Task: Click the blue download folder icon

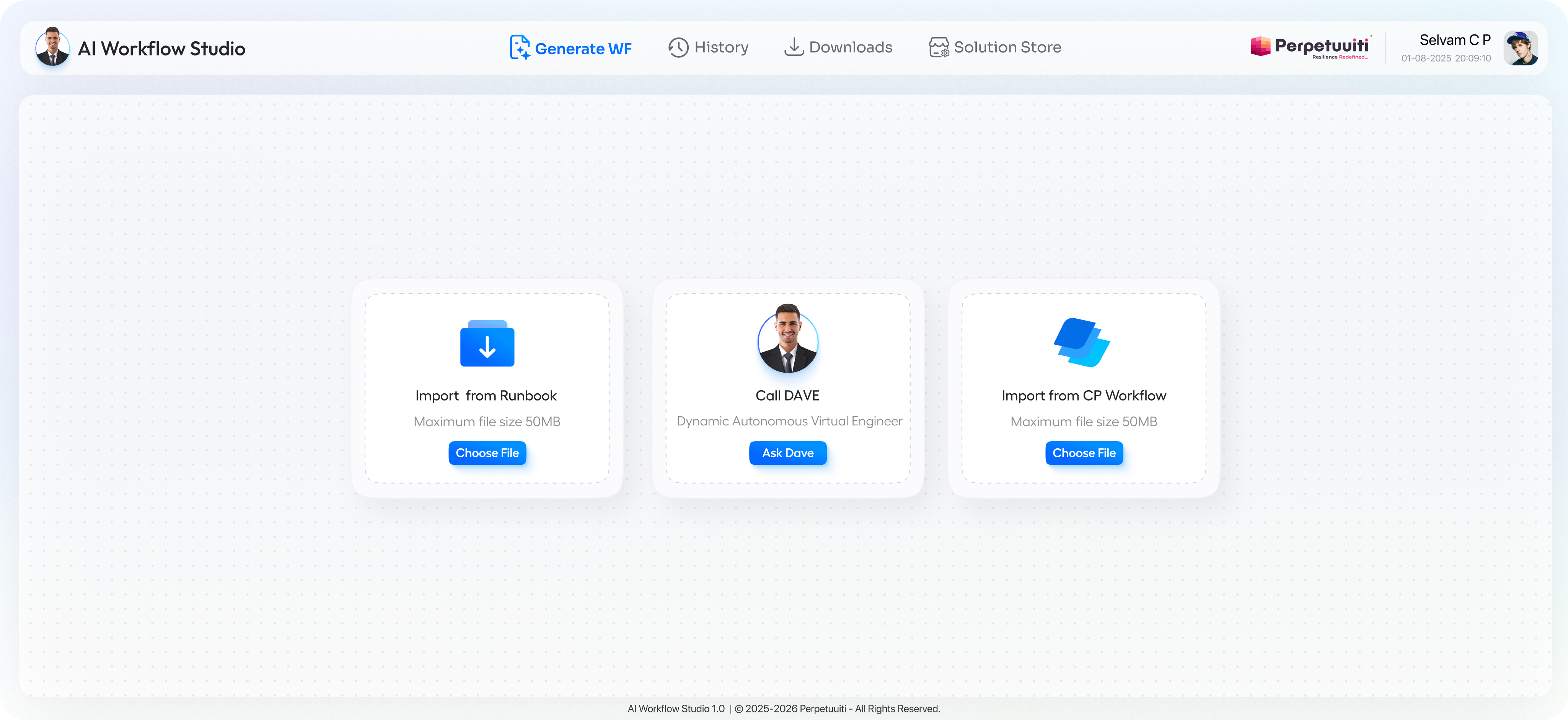Action: tap(487, 344)
